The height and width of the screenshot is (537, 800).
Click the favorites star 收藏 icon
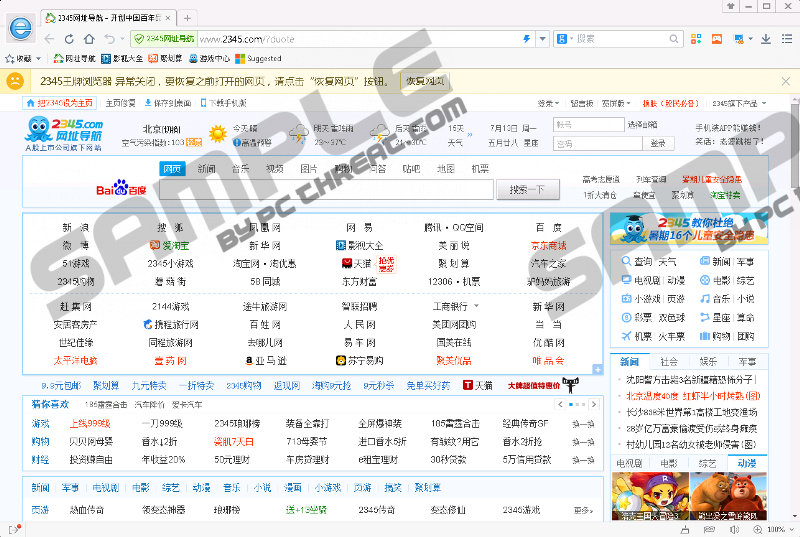coord(9,59)
